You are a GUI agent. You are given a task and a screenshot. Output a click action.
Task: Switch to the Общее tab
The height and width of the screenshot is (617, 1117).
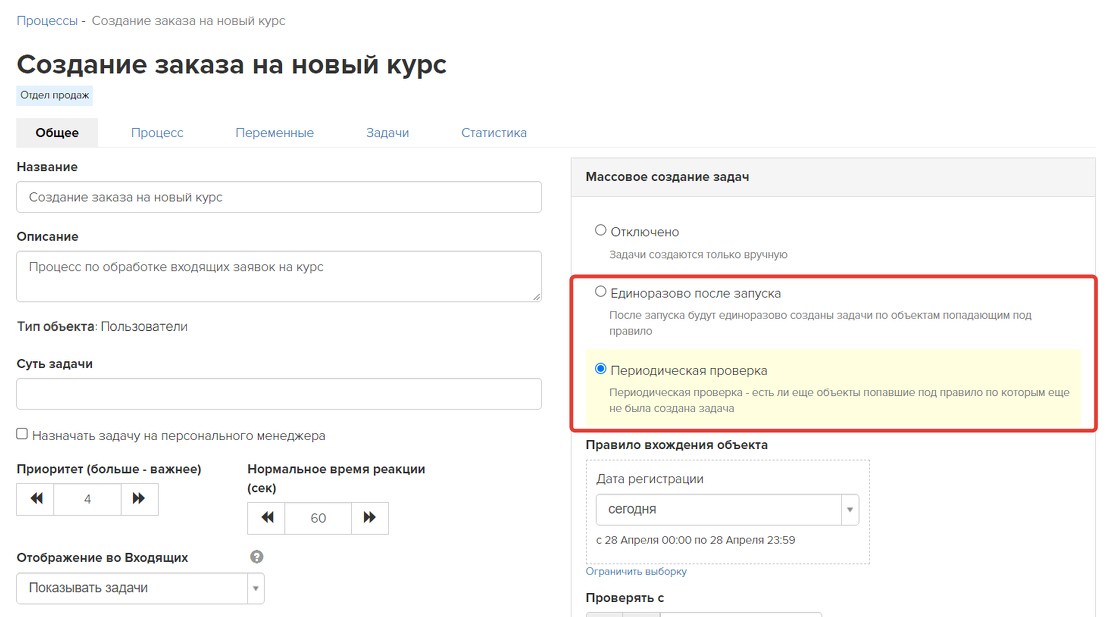click(x=57, y=133)
